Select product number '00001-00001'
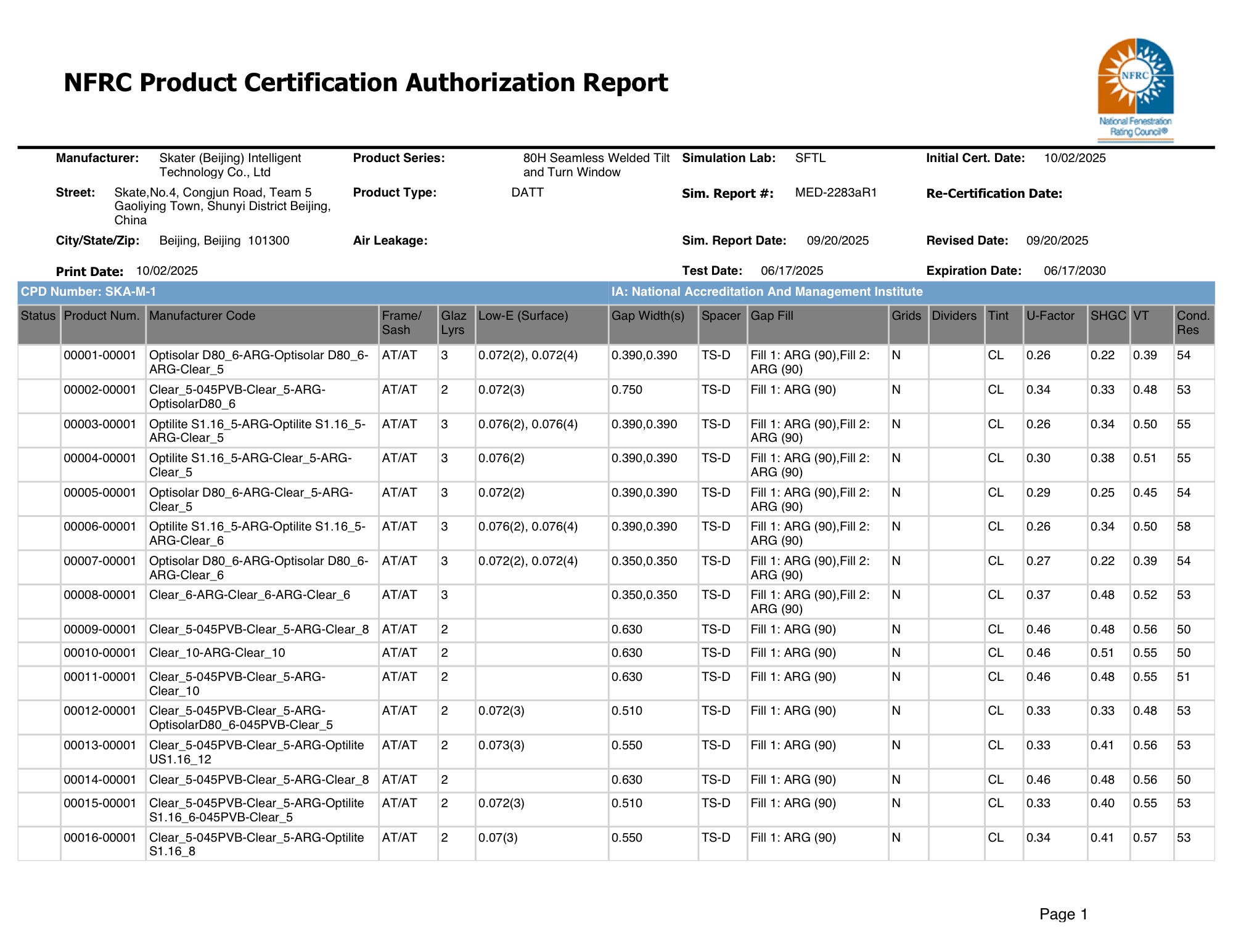The height and width of the screenshot is (952, 1233). click(x=100, y=356)
